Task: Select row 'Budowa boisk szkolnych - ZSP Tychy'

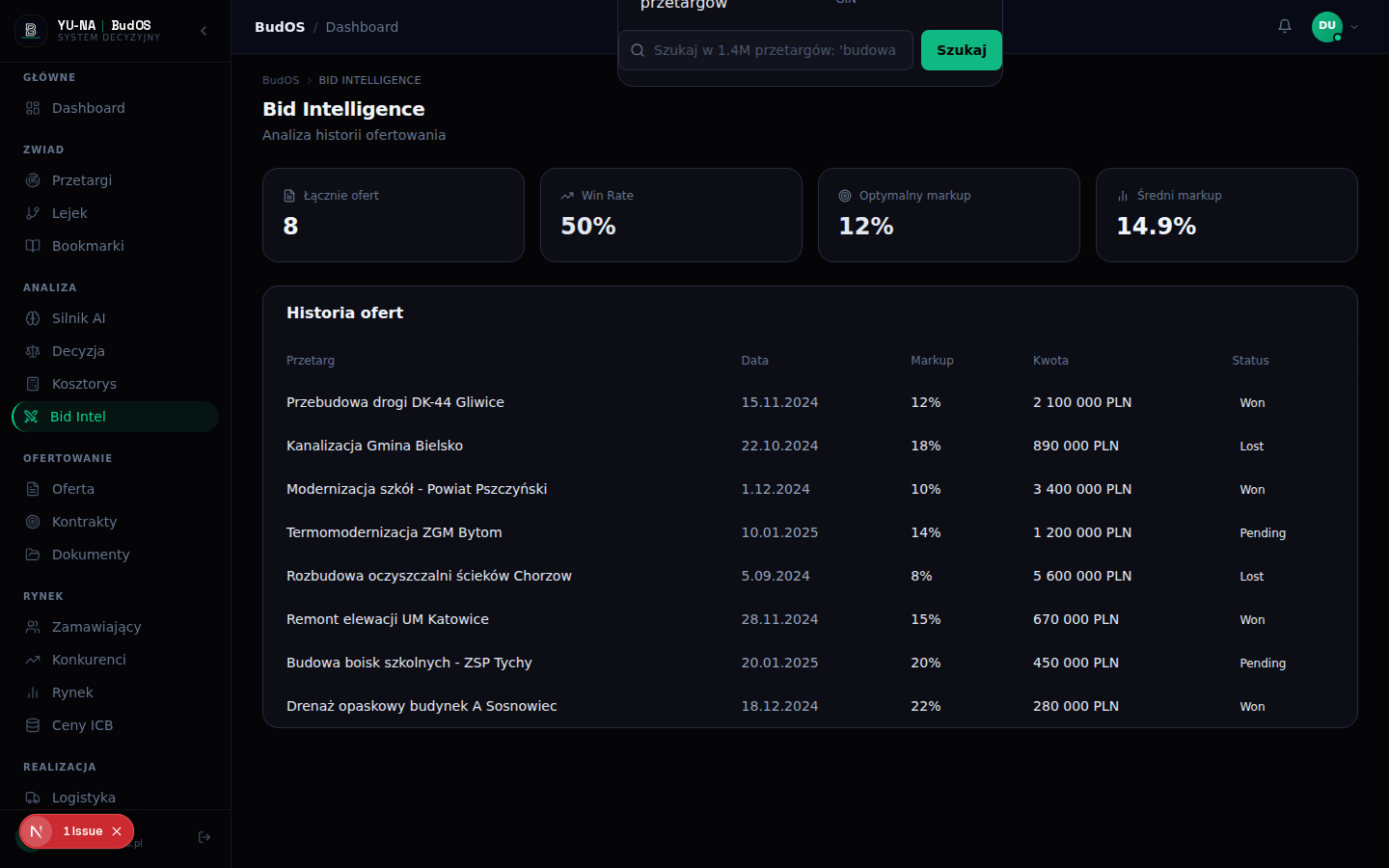Action: pos(810,663)
